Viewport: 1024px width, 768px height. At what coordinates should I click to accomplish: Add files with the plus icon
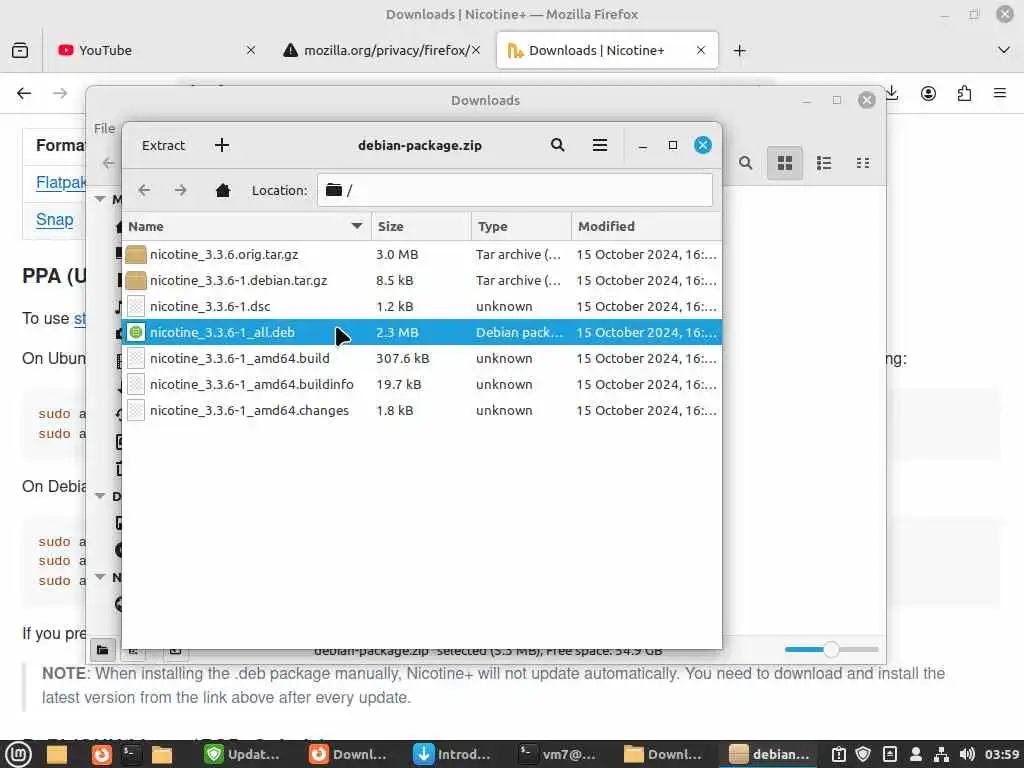coord(222,145)
